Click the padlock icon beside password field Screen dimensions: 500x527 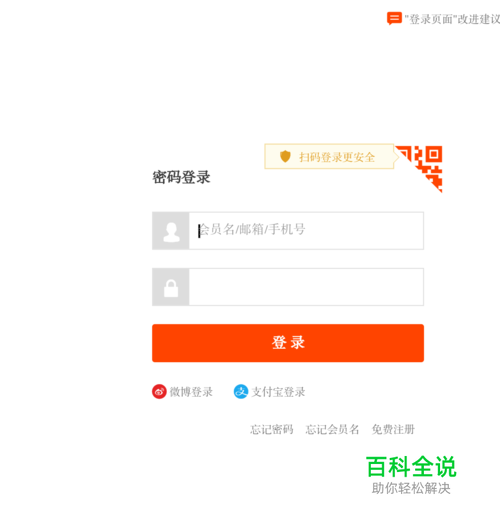tap(171, 287)
